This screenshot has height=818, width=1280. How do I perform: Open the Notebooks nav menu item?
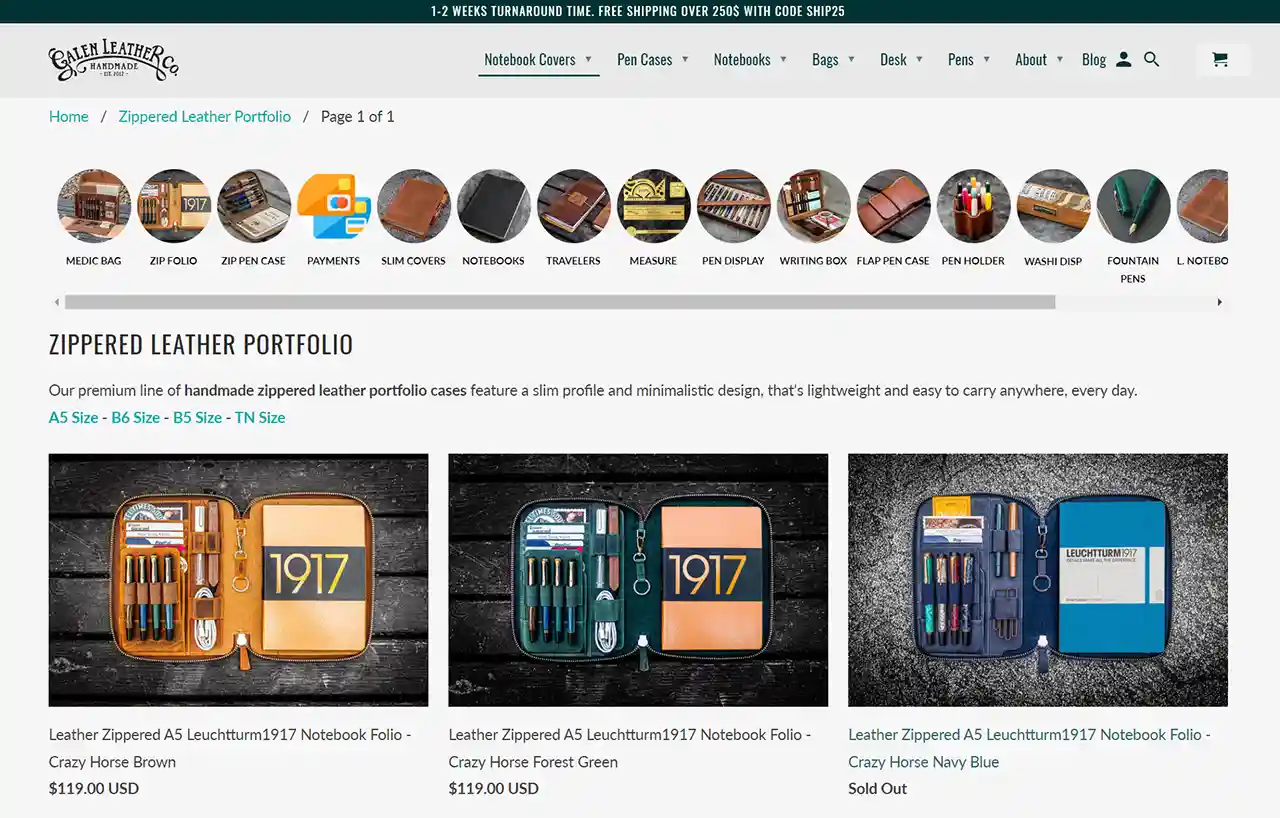(x=742, y=60)
